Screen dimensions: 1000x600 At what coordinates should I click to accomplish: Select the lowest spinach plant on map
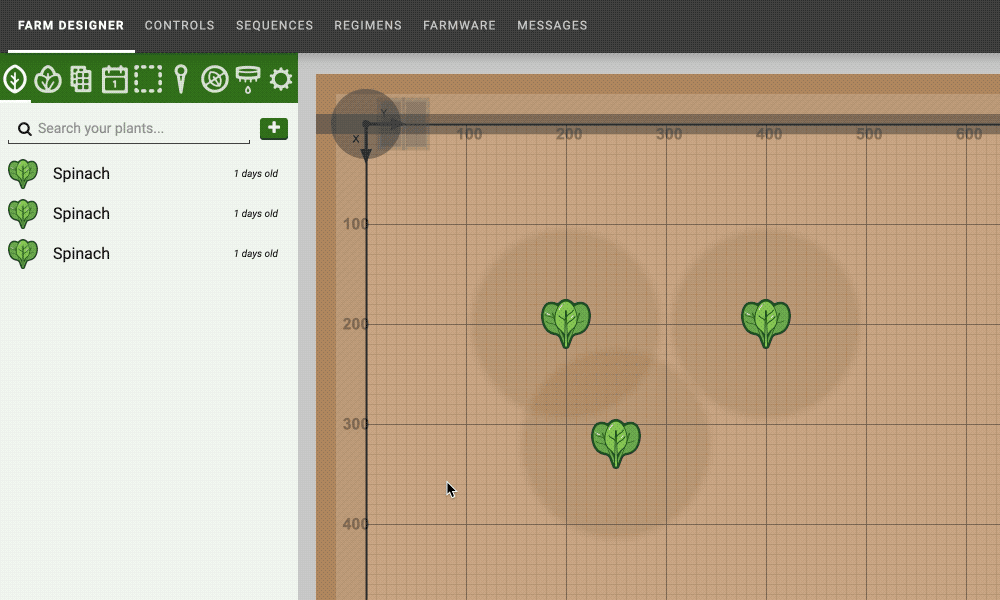tap(616, 442)
